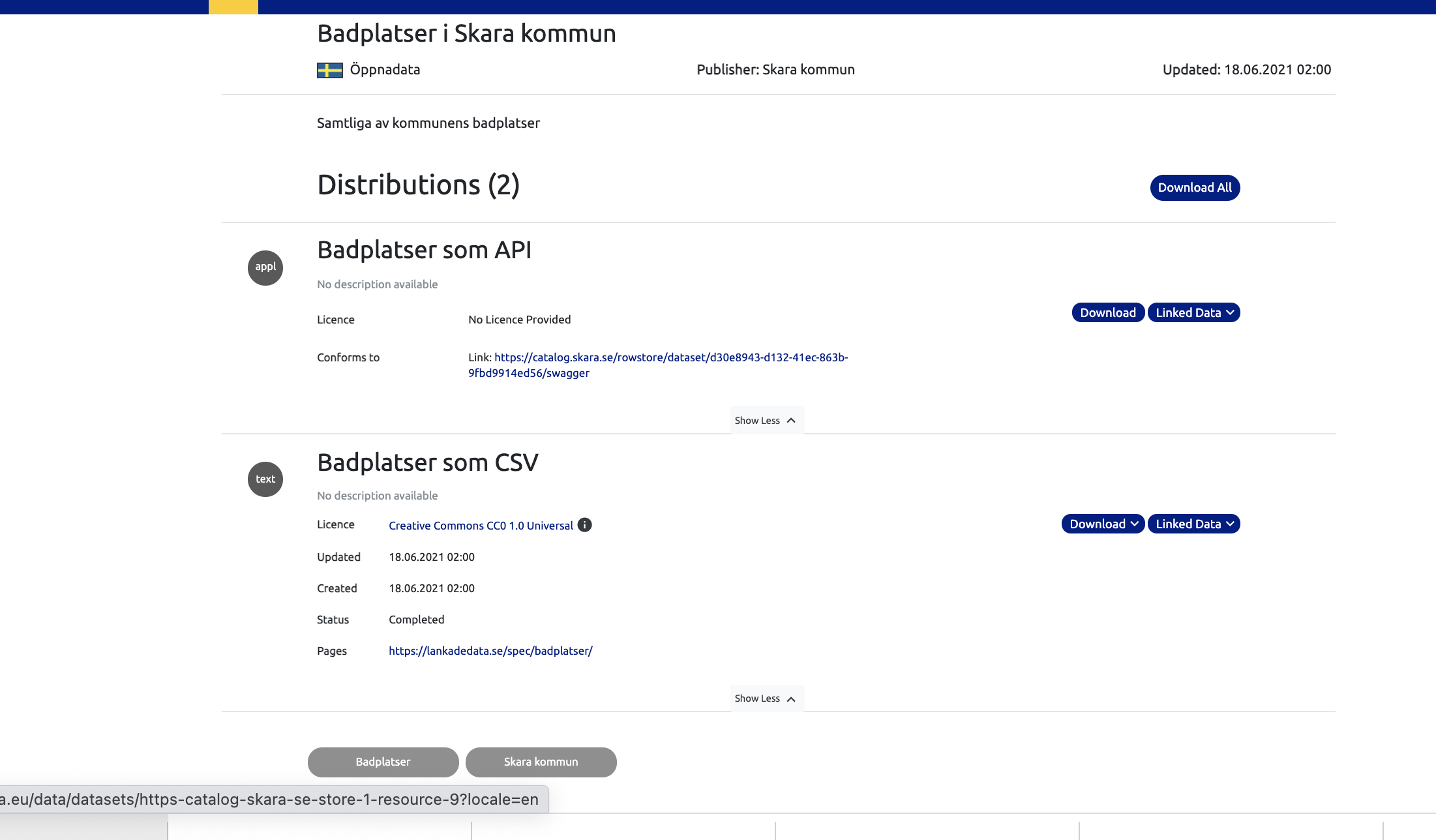Download the Badplatser som API distribution
The width and height of the screenshot is (1436, 840).
point(1107,313)
